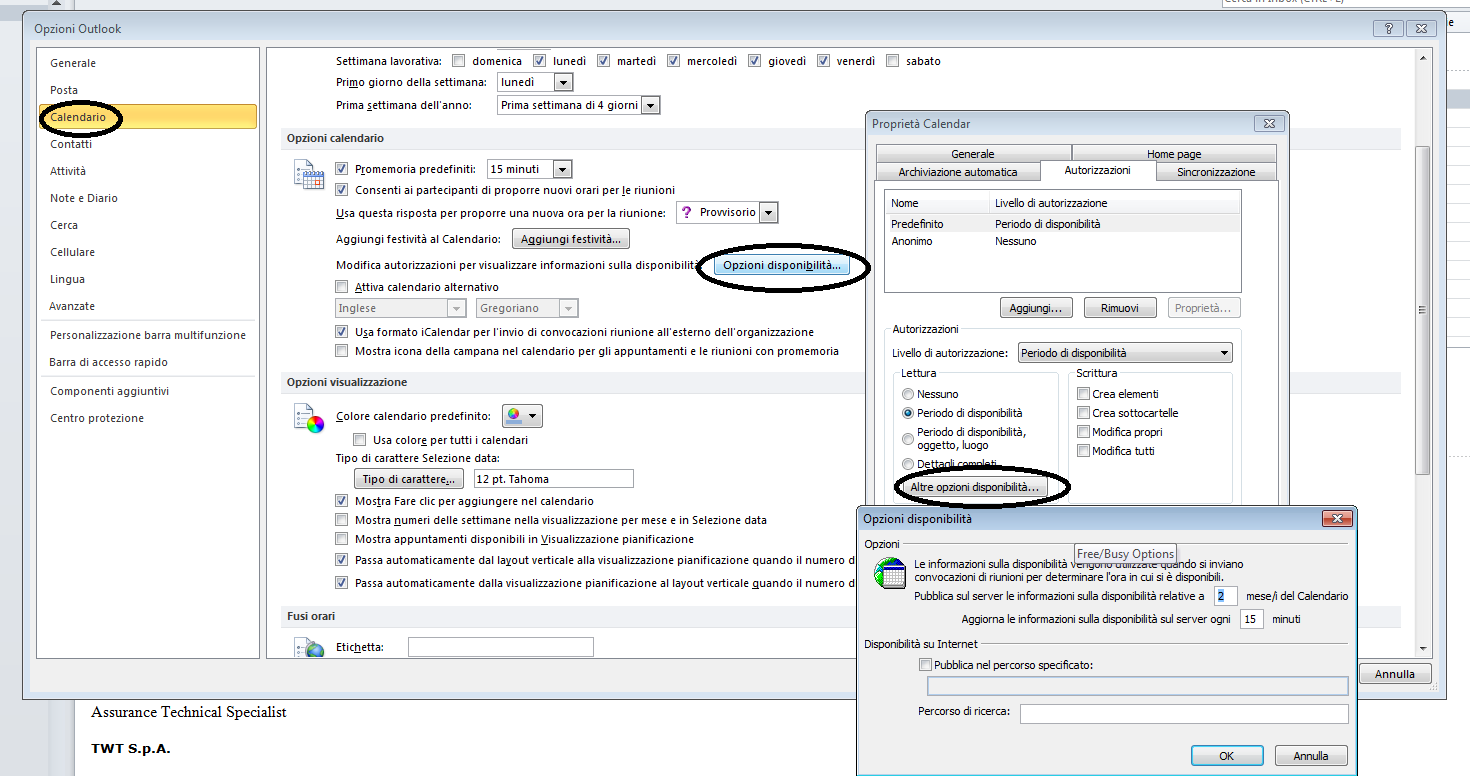Open the Provvisorio response dropdown
The height and width of the screenshot is (776, 1470).
pyautogui.click(x=769, y=213)
